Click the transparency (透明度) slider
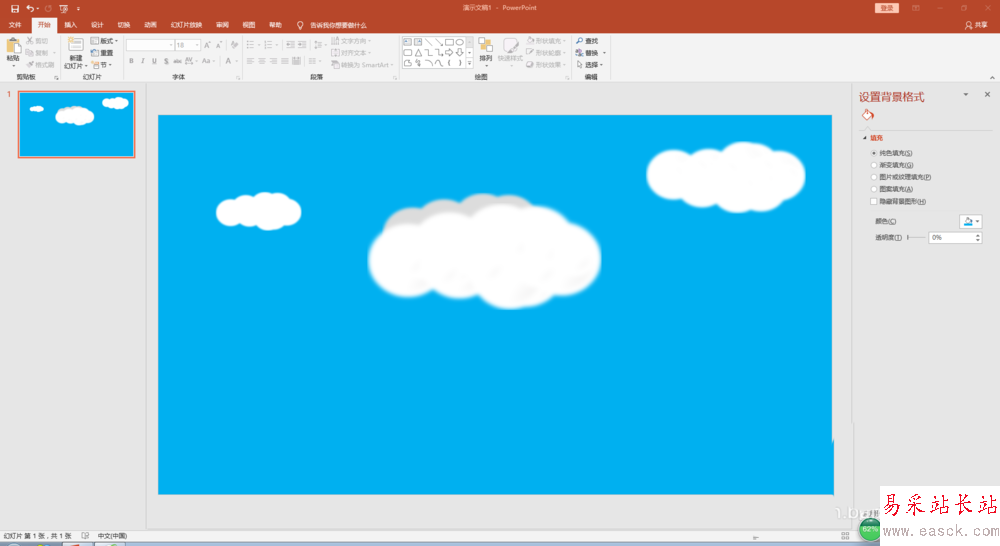Image resolution: width=1000 pixels, height=546 pixels. (x=916, y=237)
